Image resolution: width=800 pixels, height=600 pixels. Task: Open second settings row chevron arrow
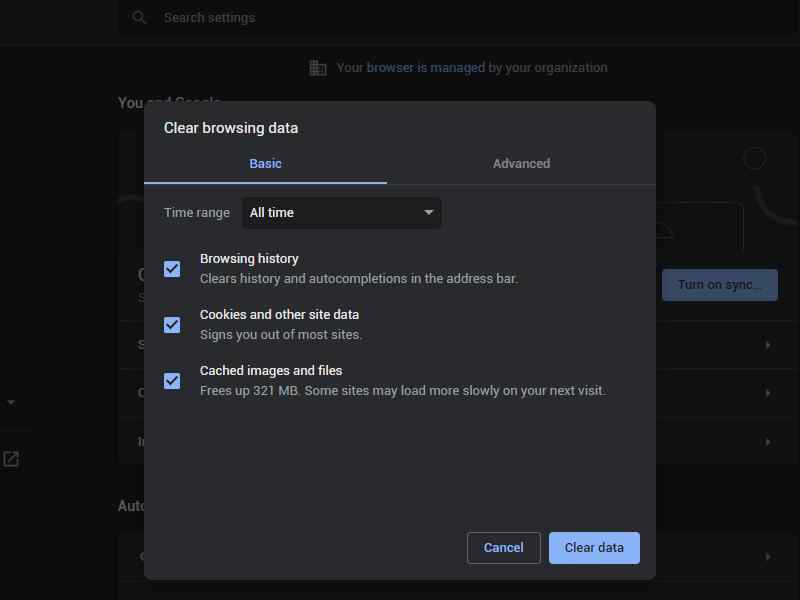[768, 393]
